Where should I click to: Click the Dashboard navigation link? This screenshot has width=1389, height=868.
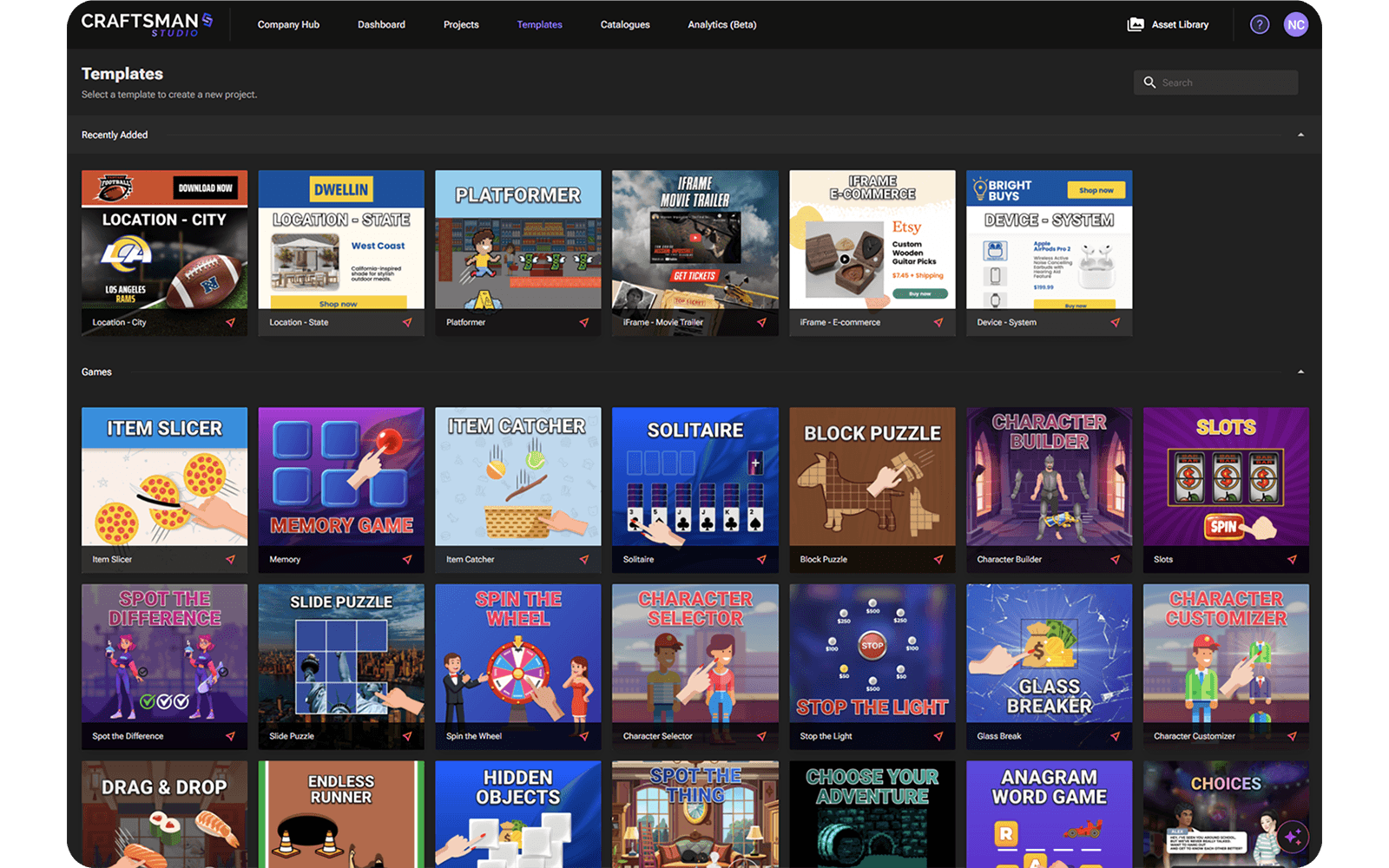(381, 24)
